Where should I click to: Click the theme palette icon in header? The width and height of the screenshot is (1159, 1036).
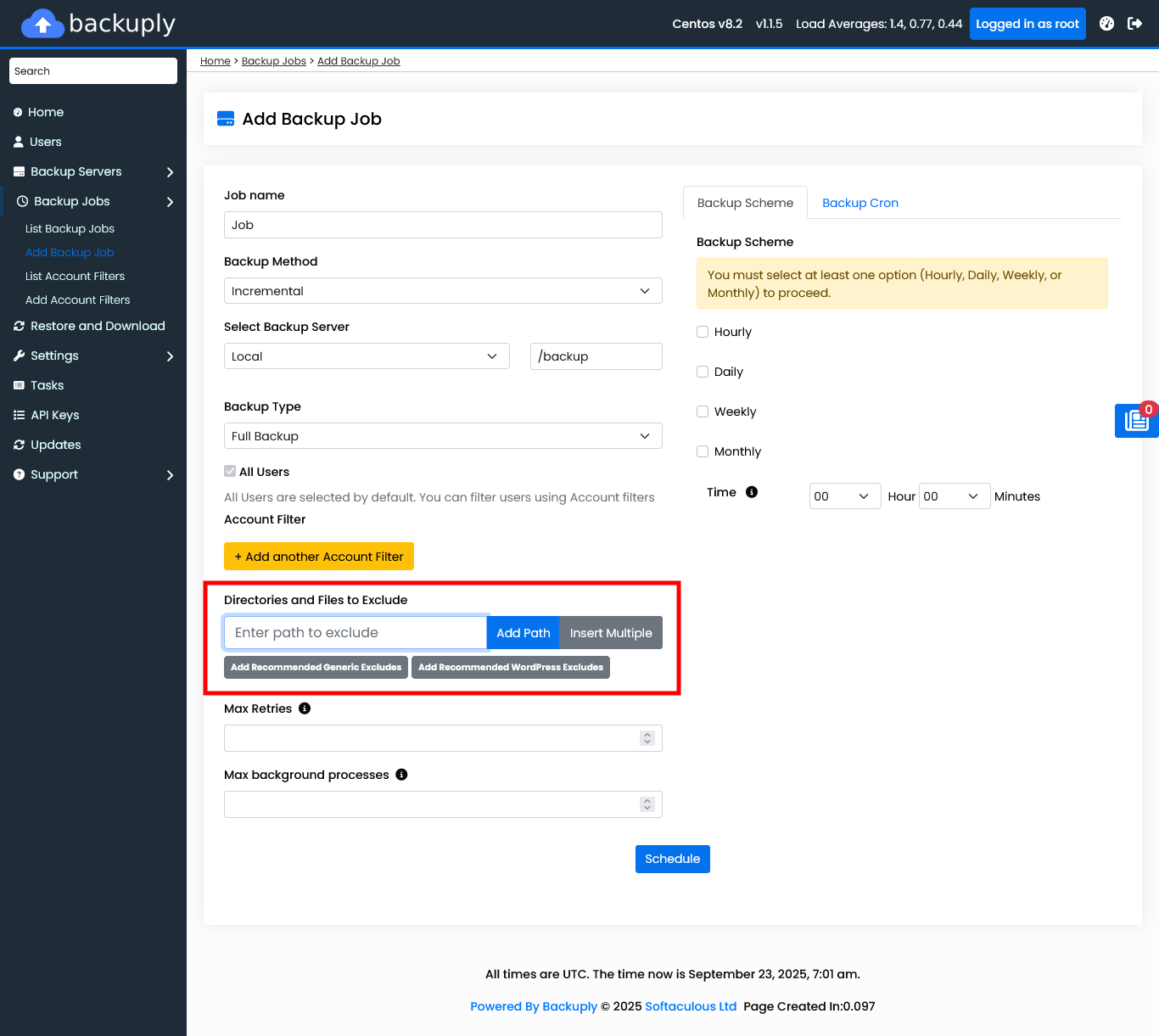click(1106, 24)
